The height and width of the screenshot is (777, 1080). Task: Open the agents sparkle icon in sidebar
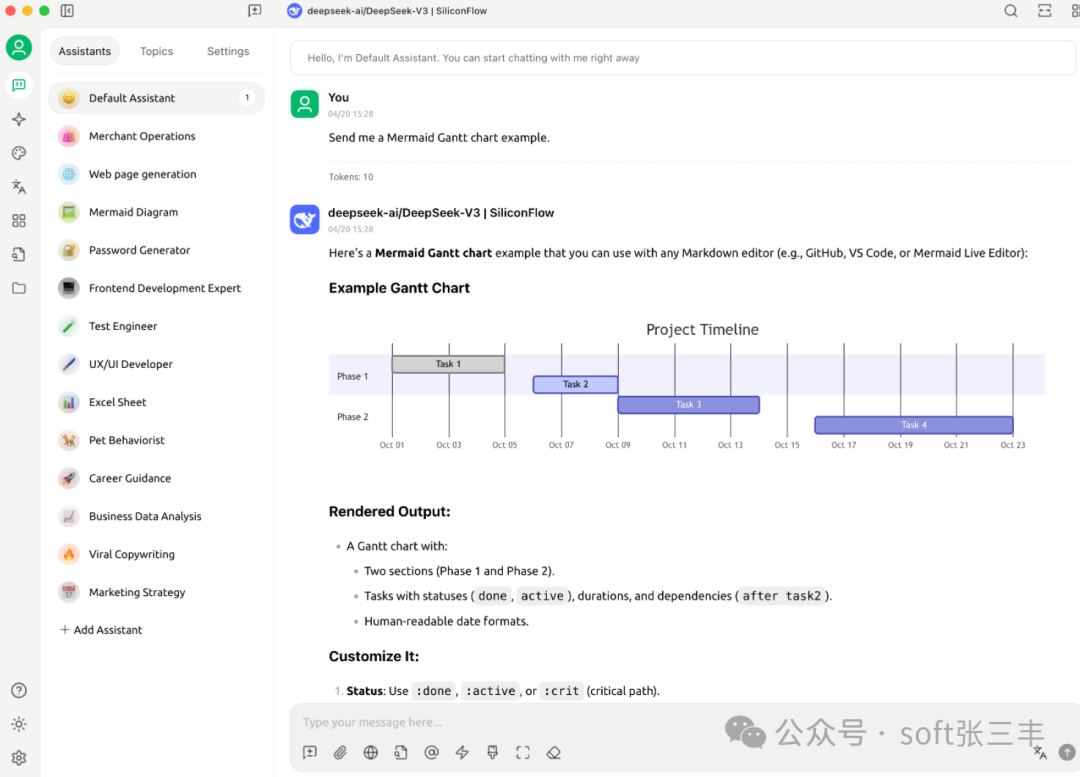click(19, 119)
